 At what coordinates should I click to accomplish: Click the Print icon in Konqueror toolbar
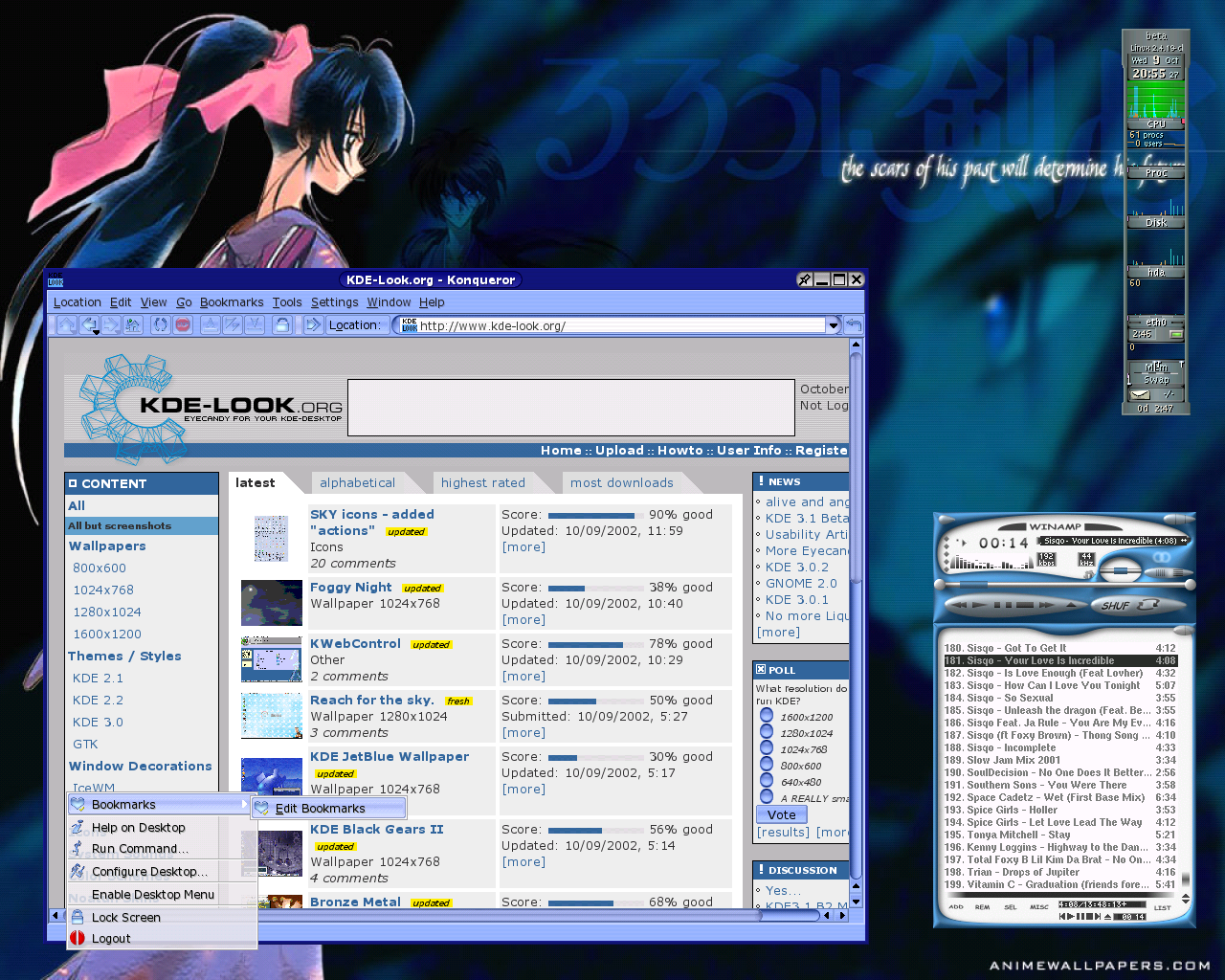tap(282, 324)
